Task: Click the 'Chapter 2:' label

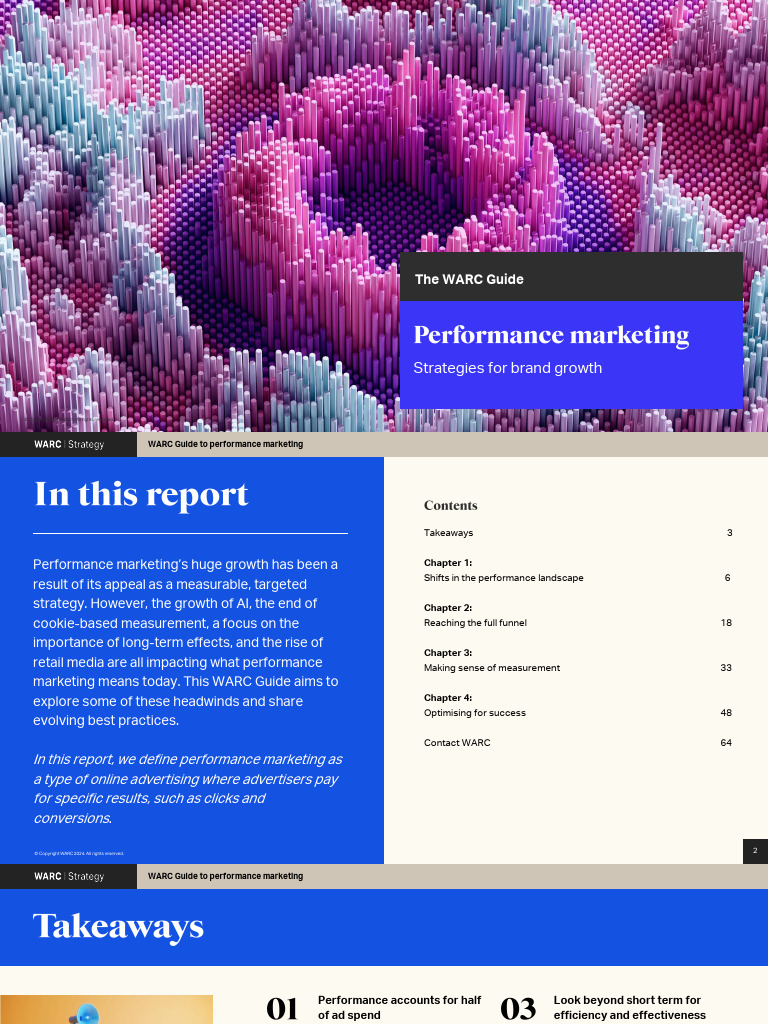Action: (448, 608)
